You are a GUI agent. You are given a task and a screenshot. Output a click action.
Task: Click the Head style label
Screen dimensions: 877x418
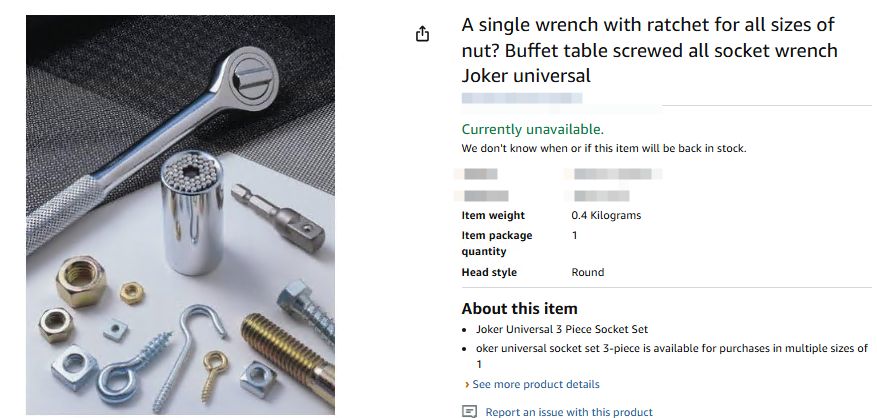pos(489,272)
